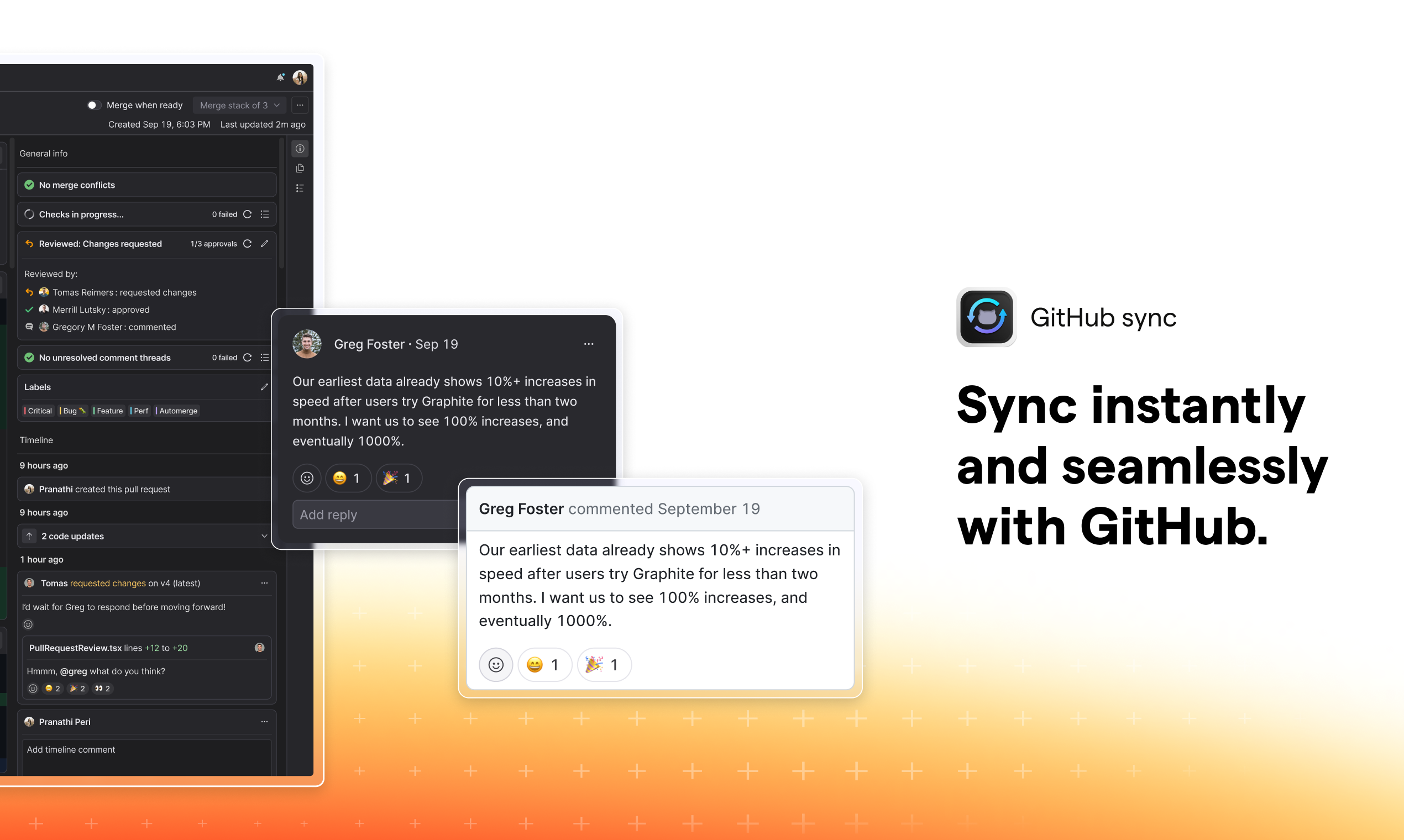Toggle smile reaction on dark comment card
The height and width of the screenshot is (840, 1404).
348,478
